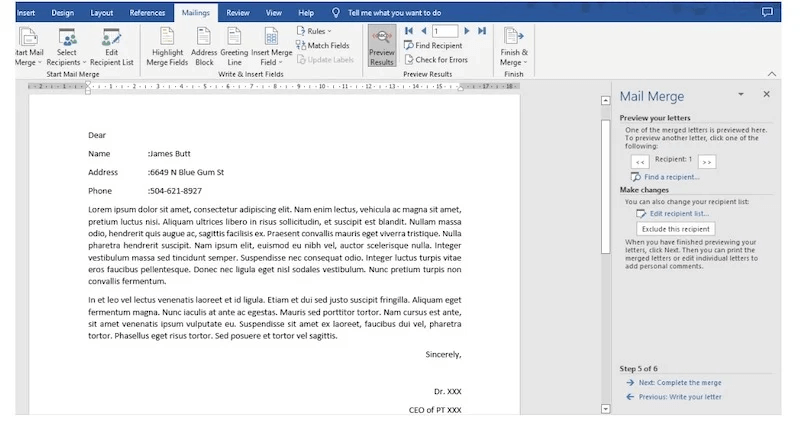Click the phone number 504-621-8927

coord(176,191)
